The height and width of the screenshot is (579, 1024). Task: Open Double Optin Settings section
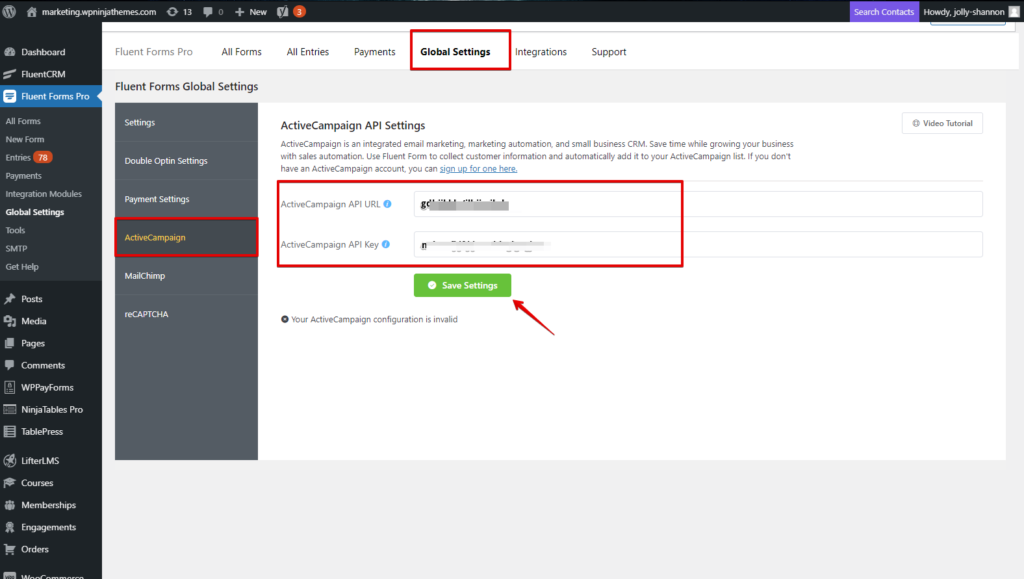point(186,161)
